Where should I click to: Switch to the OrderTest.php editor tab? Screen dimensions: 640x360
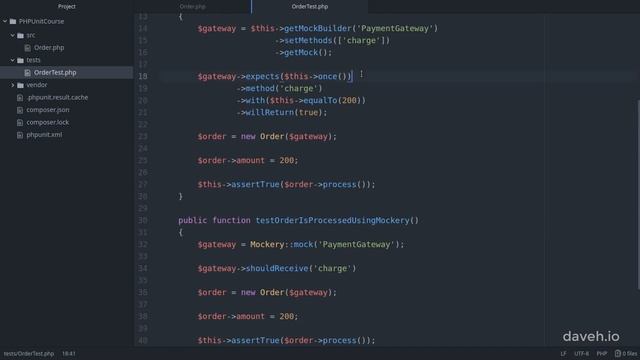pos(310,7)
